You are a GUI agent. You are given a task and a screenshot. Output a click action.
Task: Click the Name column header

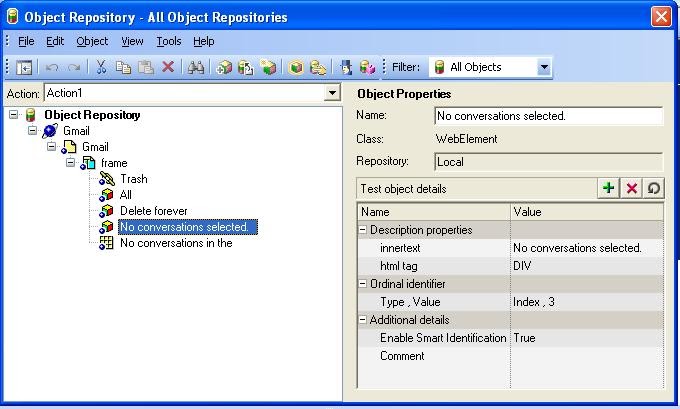434,212
